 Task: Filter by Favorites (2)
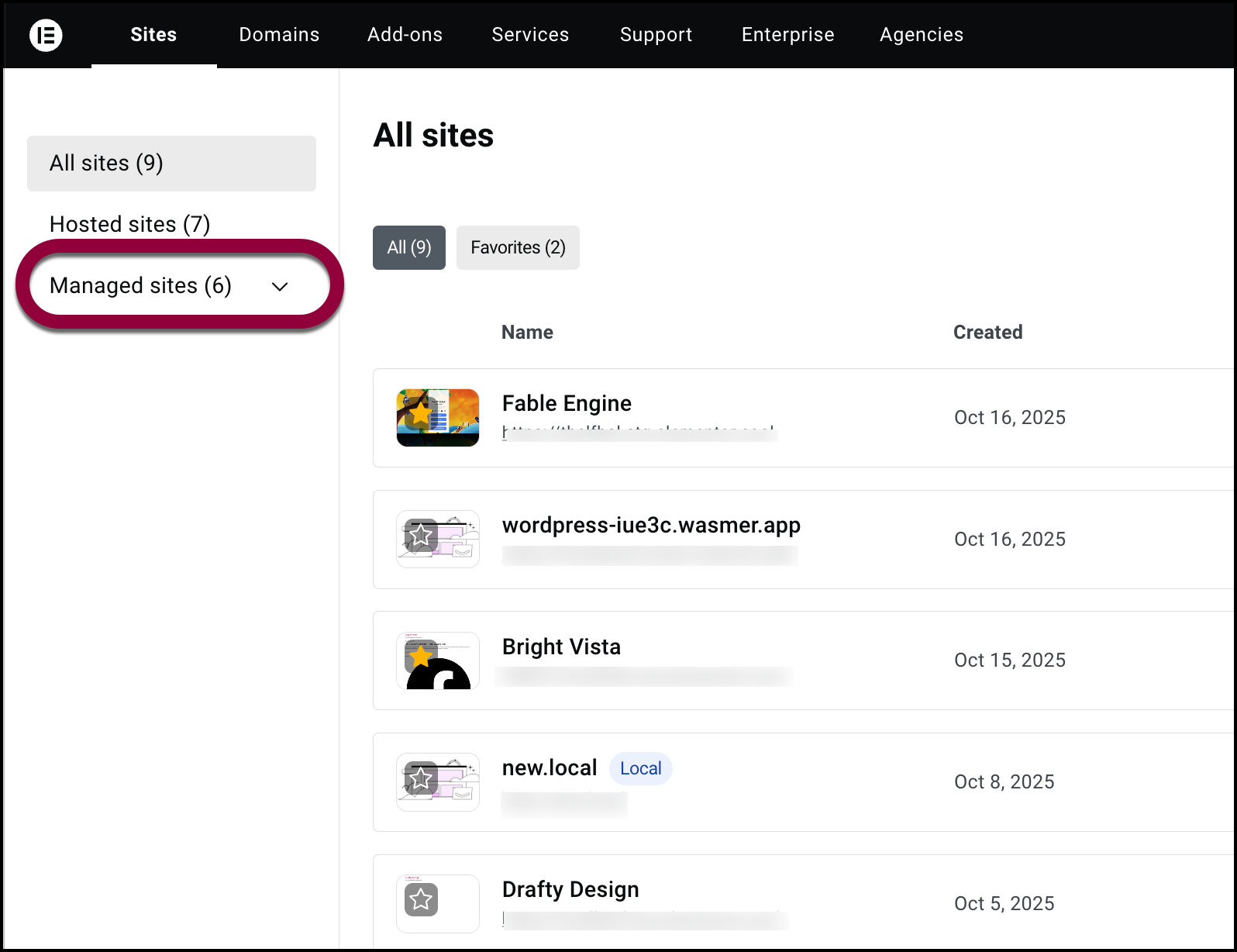click(x=518, y=247)
